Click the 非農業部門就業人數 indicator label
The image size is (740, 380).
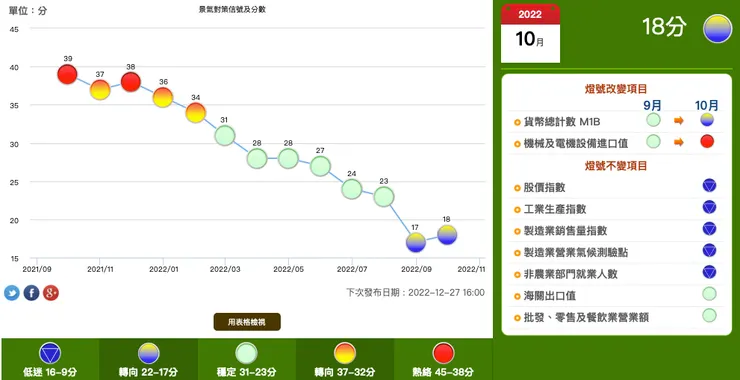tap(571, 274)
